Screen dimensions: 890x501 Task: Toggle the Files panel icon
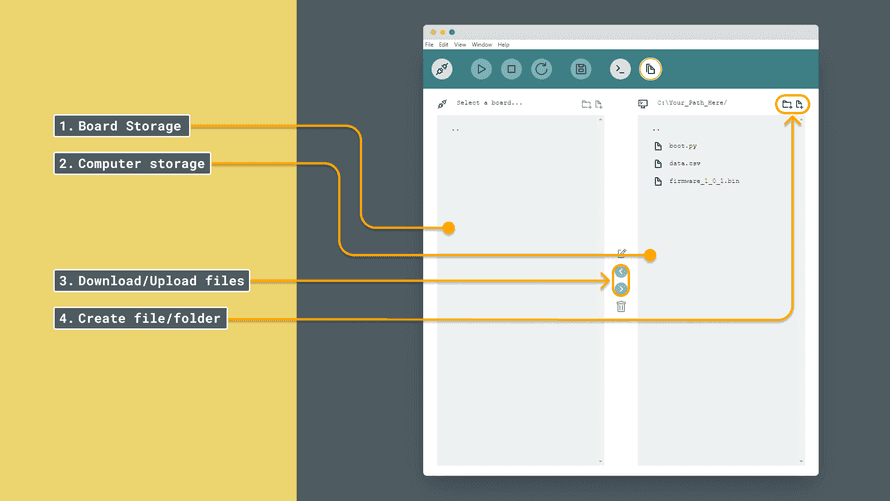click(650, 69)
